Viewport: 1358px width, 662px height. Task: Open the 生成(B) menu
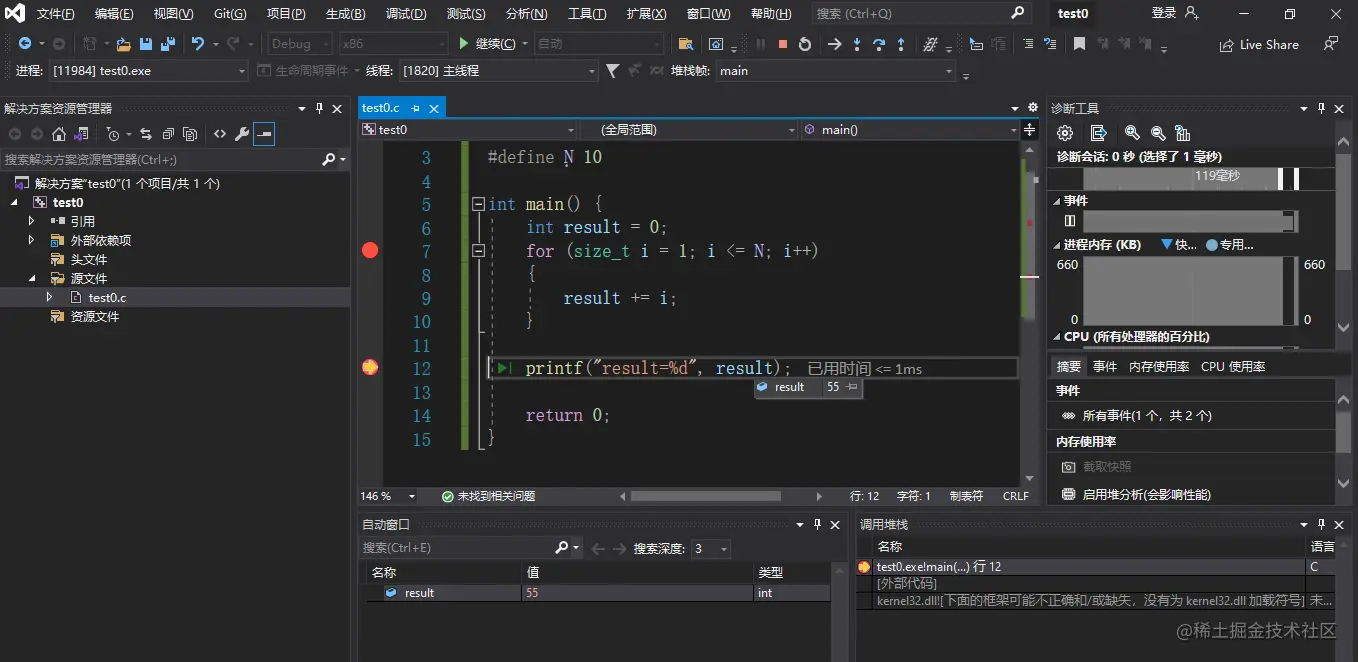(x=345, y=14)
